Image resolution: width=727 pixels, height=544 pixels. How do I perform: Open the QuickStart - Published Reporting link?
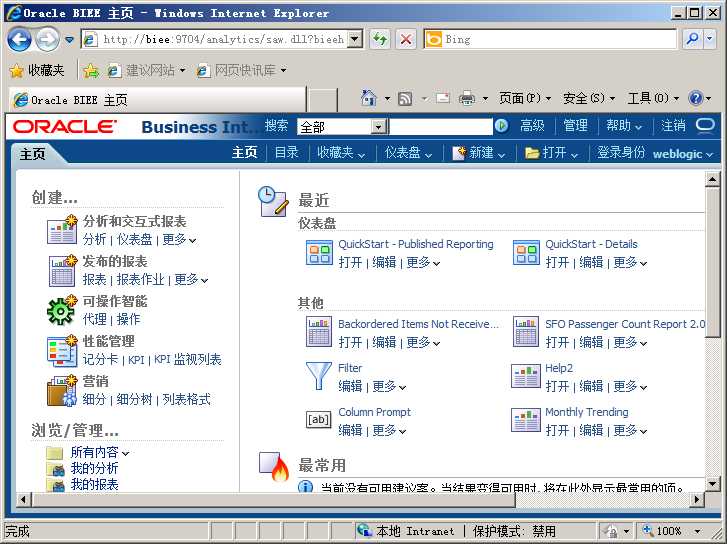tap(415, 244)
